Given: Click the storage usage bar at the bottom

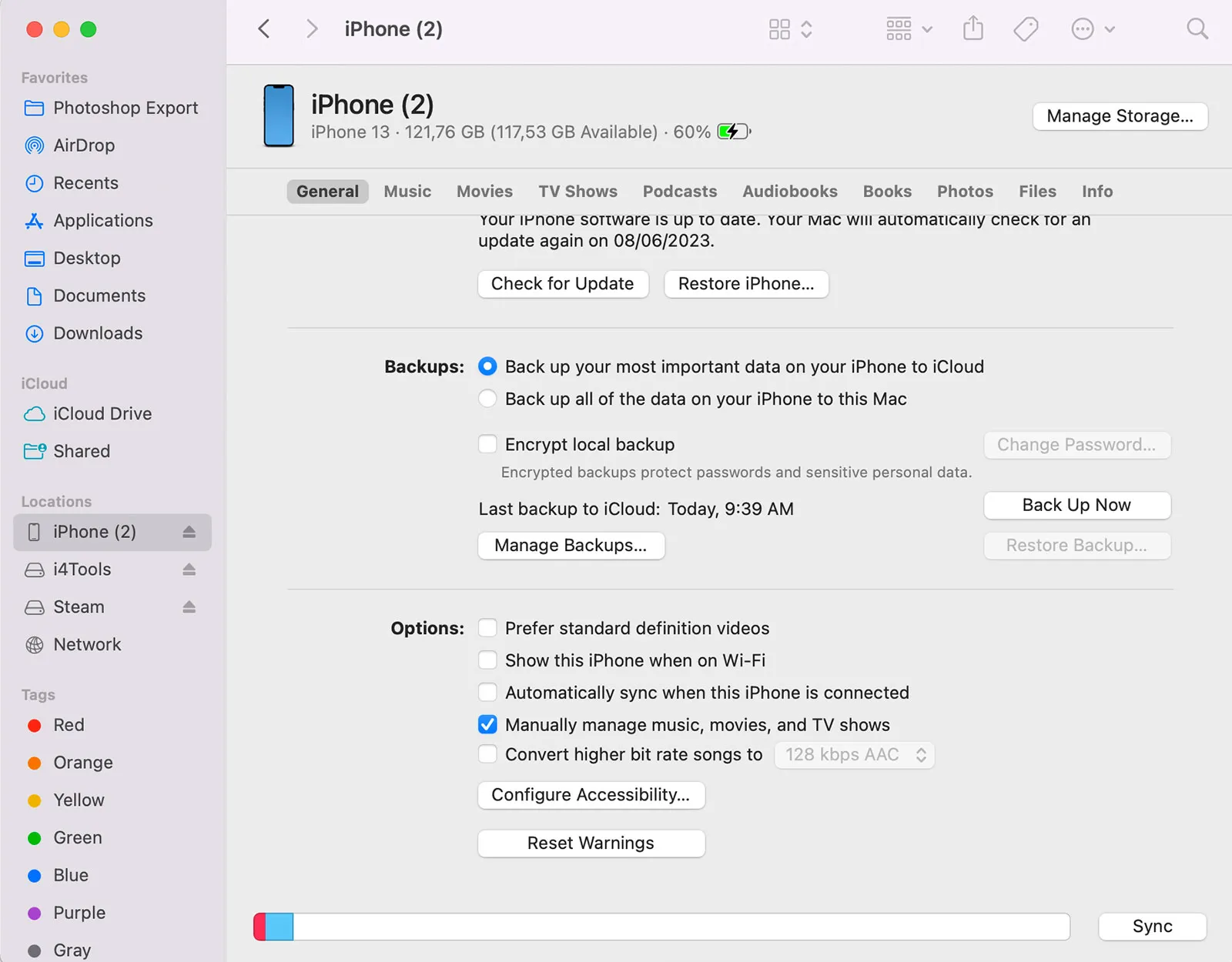Looking at the screenshot, I should (662, 926).
